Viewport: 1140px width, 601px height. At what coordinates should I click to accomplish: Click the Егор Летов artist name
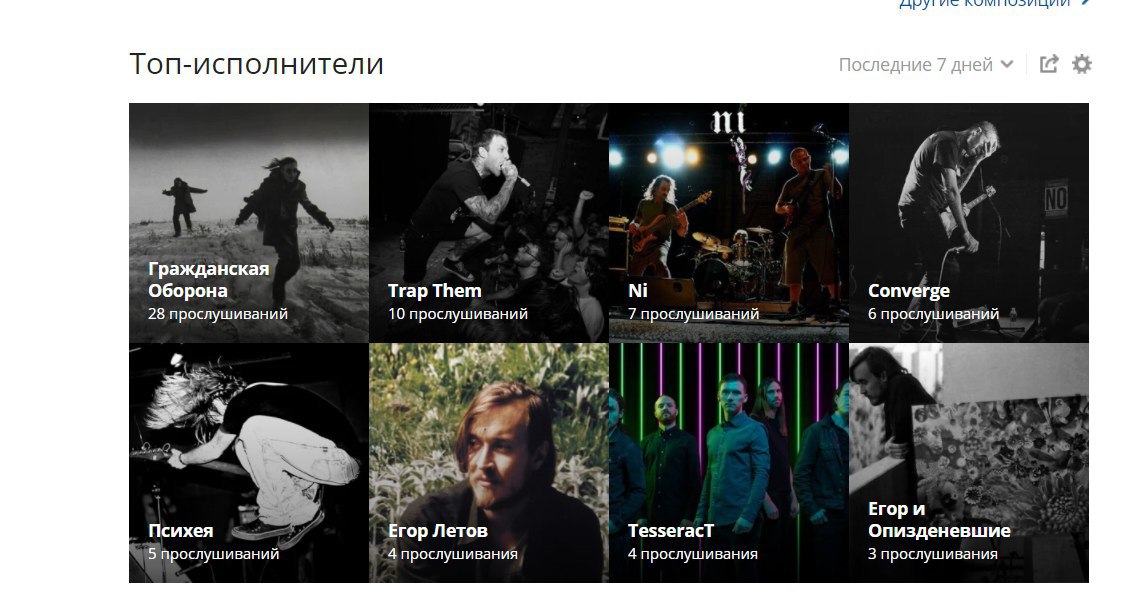click(438, 531)
